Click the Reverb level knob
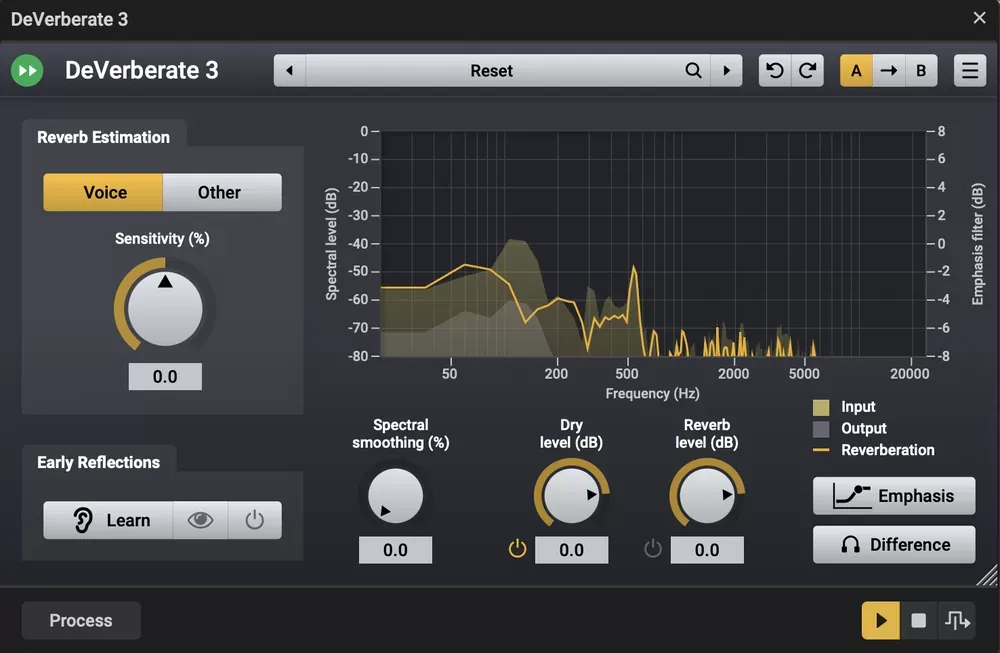The height and width of the screenshot is (653, 1000). [706, 495]
